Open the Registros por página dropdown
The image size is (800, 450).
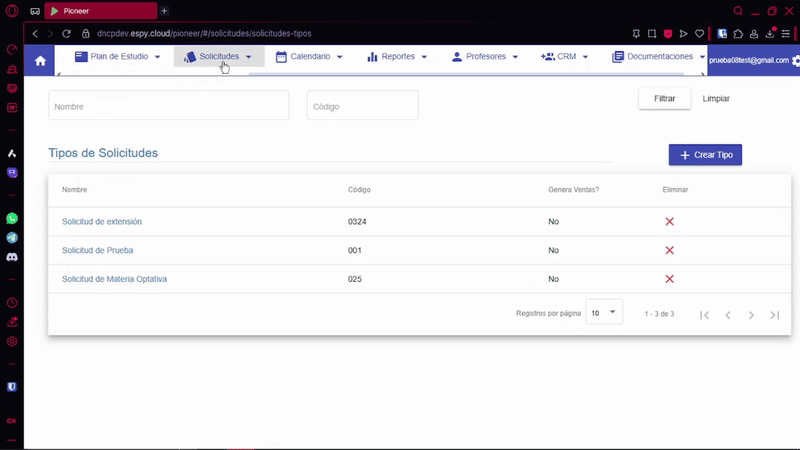(x=604, y=313)
